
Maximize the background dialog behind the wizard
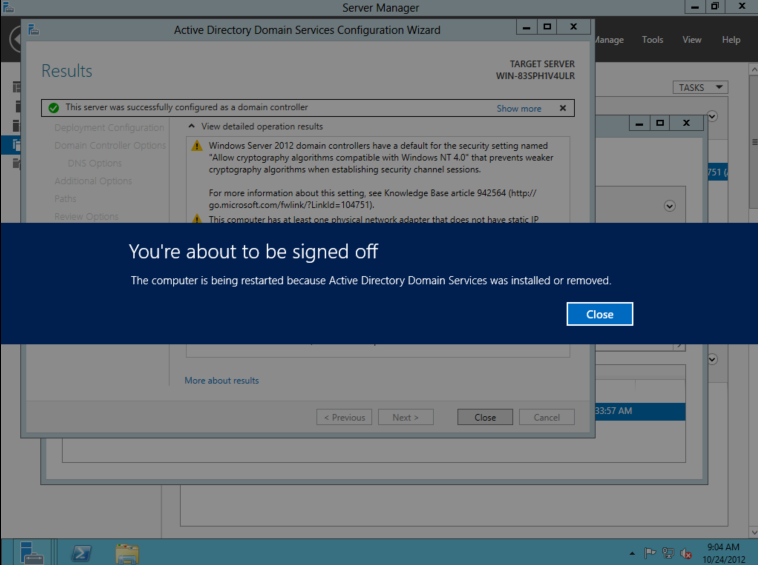click(x=660, y=123)
